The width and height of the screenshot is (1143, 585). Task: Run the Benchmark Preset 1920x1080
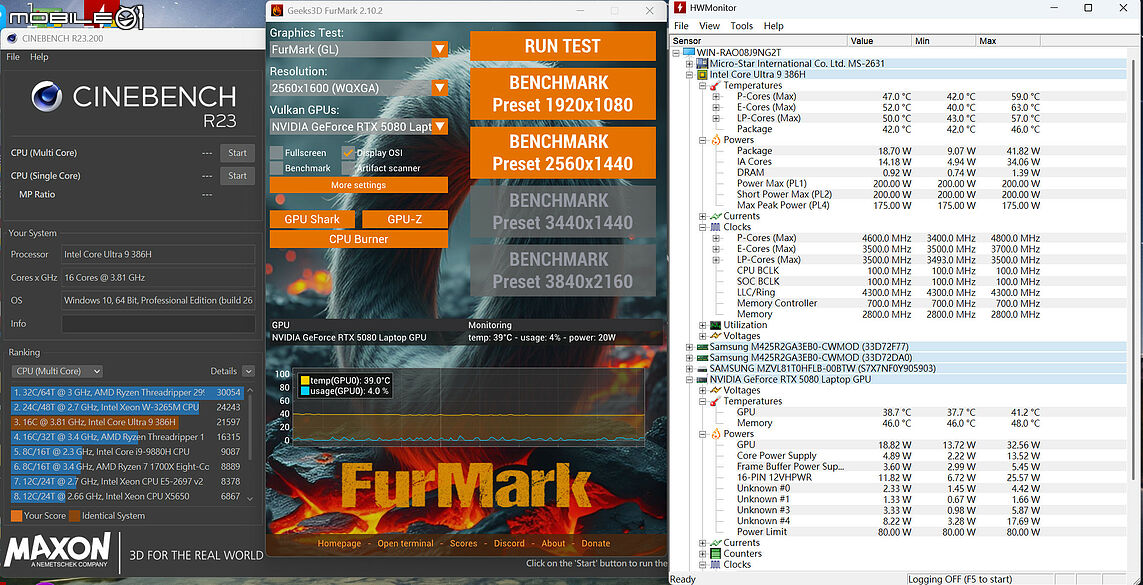click(x=563, y=94)
